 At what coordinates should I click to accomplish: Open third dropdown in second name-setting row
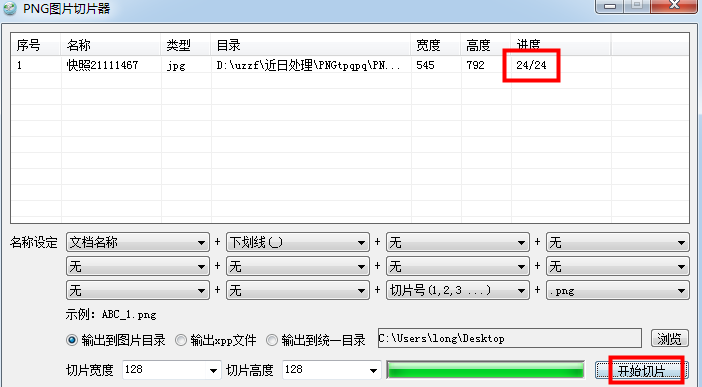click(x=458, y=267)
